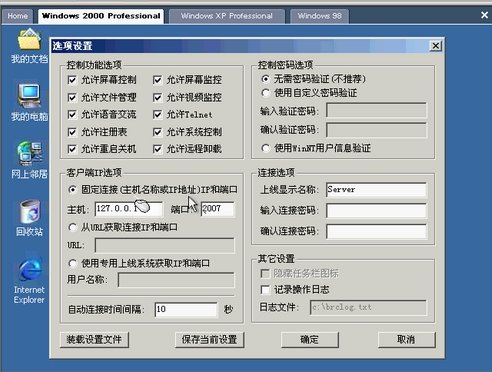Select 使用专用上线系统获取IP和端口 radio option
The height and width of the screenshot is (372, 492).
(x=72, y=263)
